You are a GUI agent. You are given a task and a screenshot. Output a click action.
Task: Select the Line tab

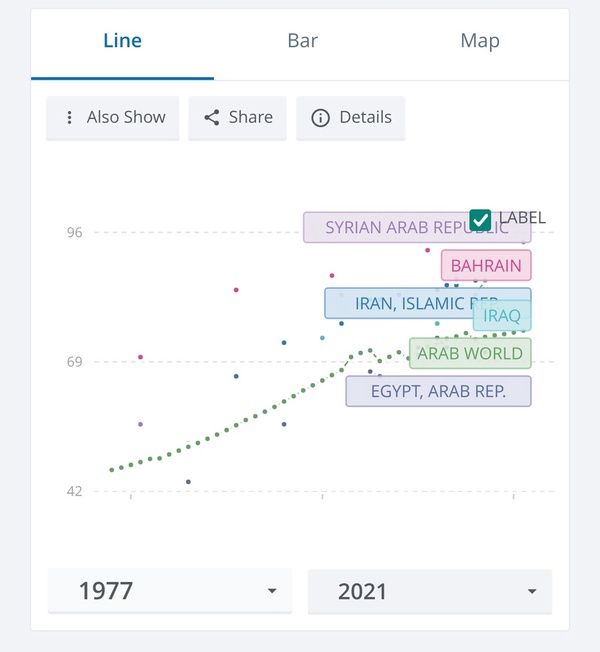pos(122,41)
